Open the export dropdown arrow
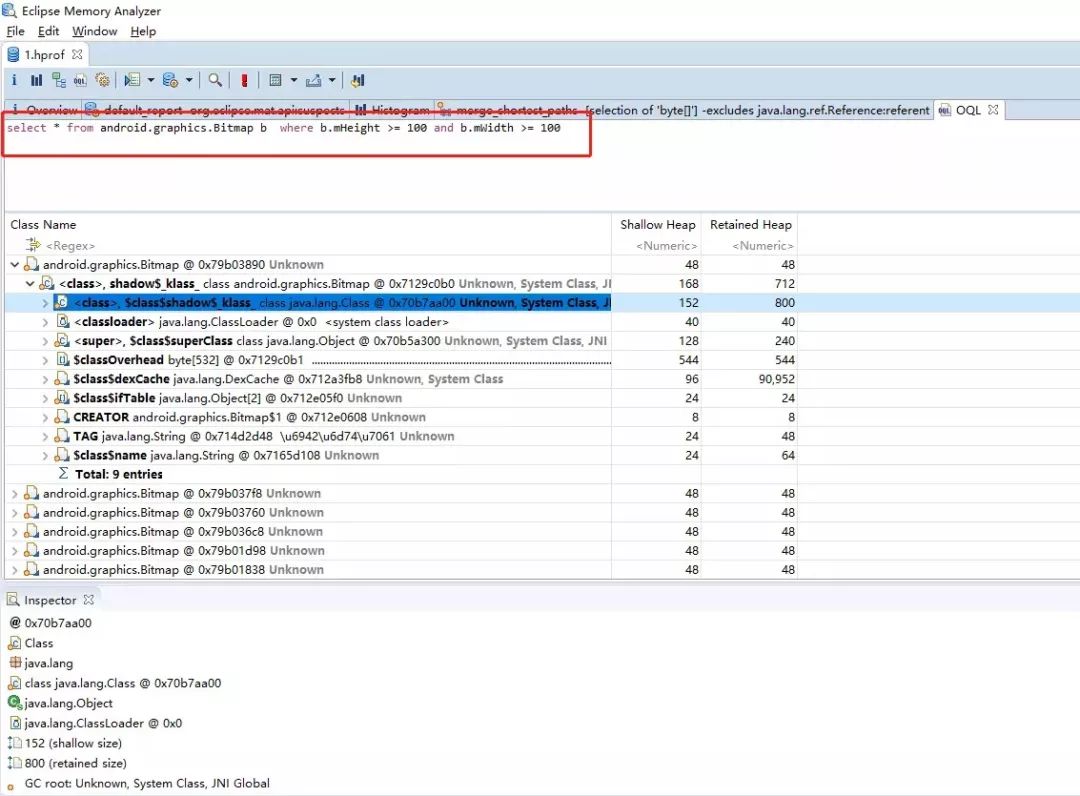The image size is (1080, 796). coord(332,80)
